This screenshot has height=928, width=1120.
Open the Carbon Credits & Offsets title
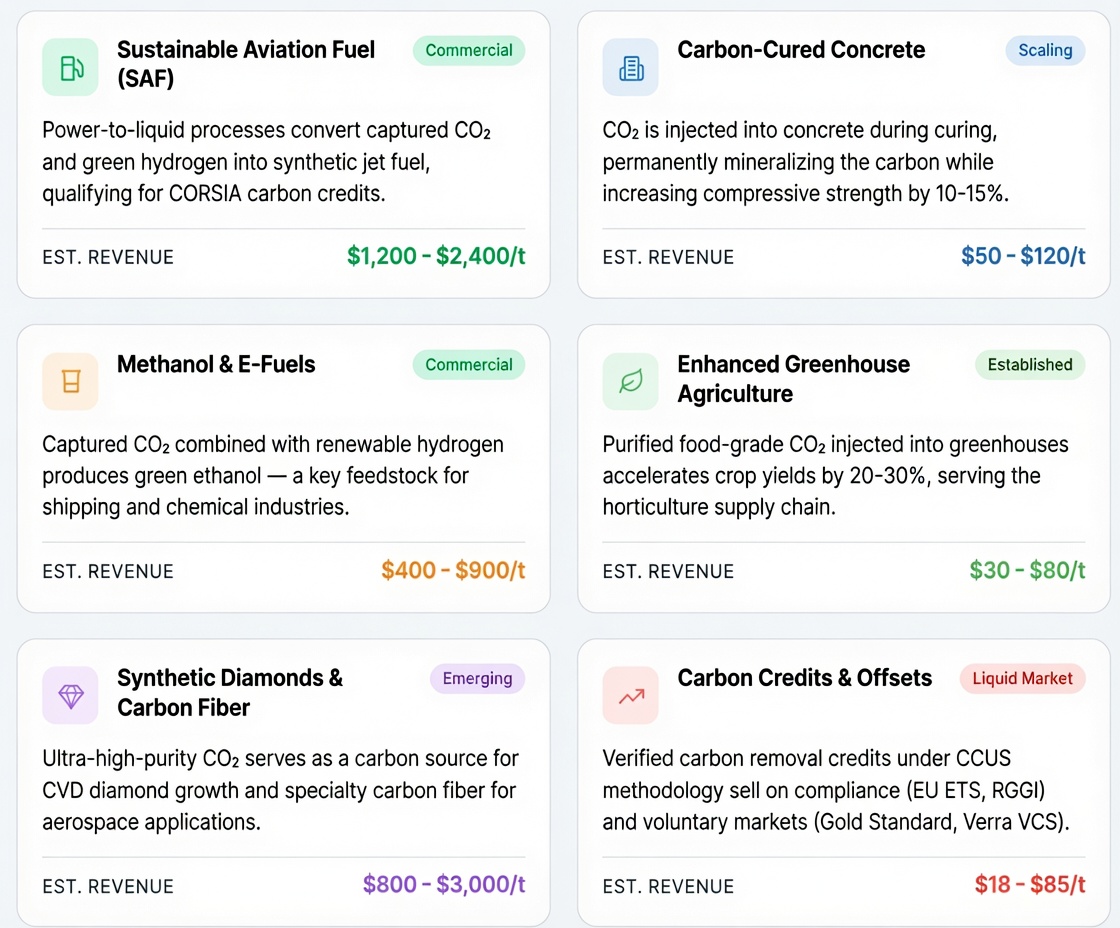pos(804,678)
